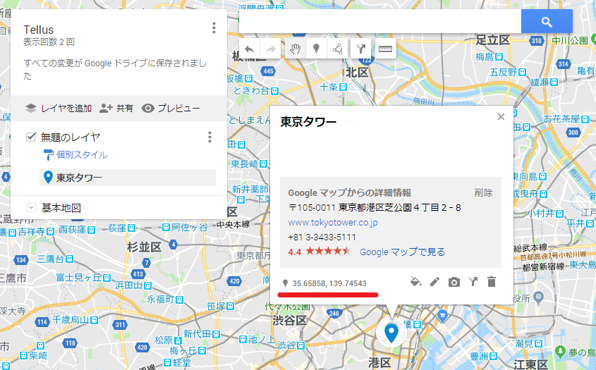This screenshot has width=596, height=370.
Task: Uncheck the 無題のレイヤ layer checkbox
Action: point(31,137)
